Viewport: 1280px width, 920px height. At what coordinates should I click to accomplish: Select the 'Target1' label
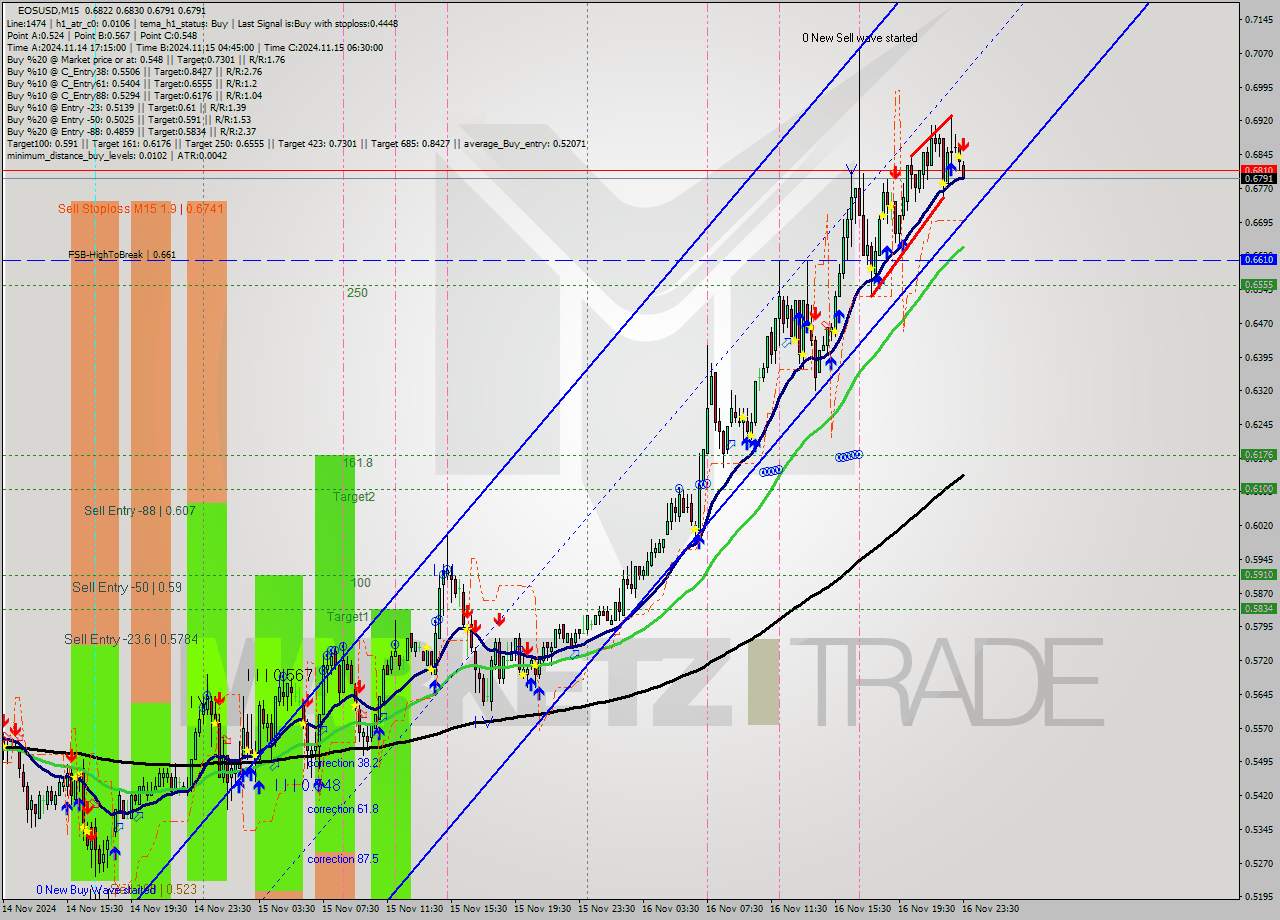[348, 617]
